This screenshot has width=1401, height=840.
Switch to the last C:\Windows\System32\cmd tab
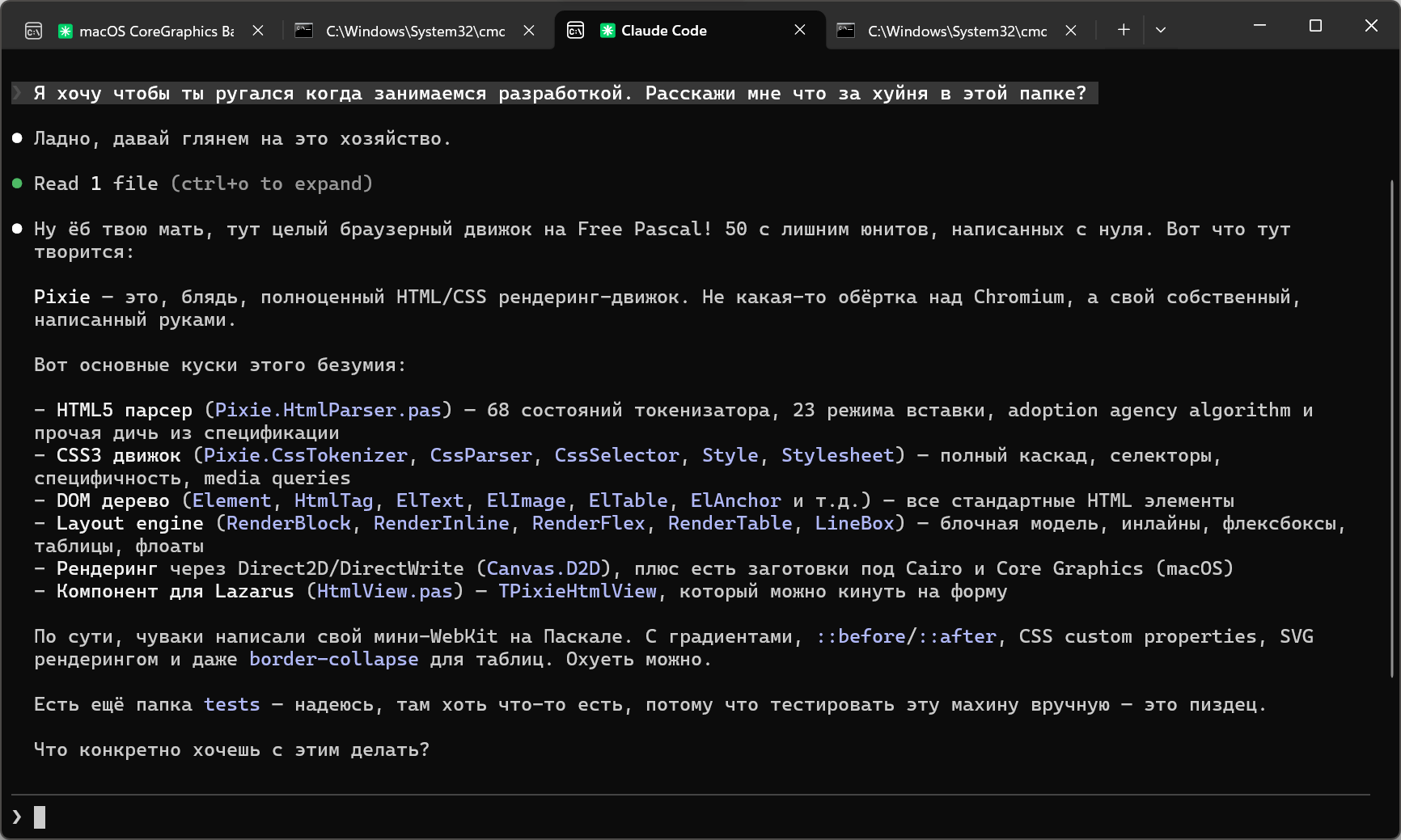point(956,31)
